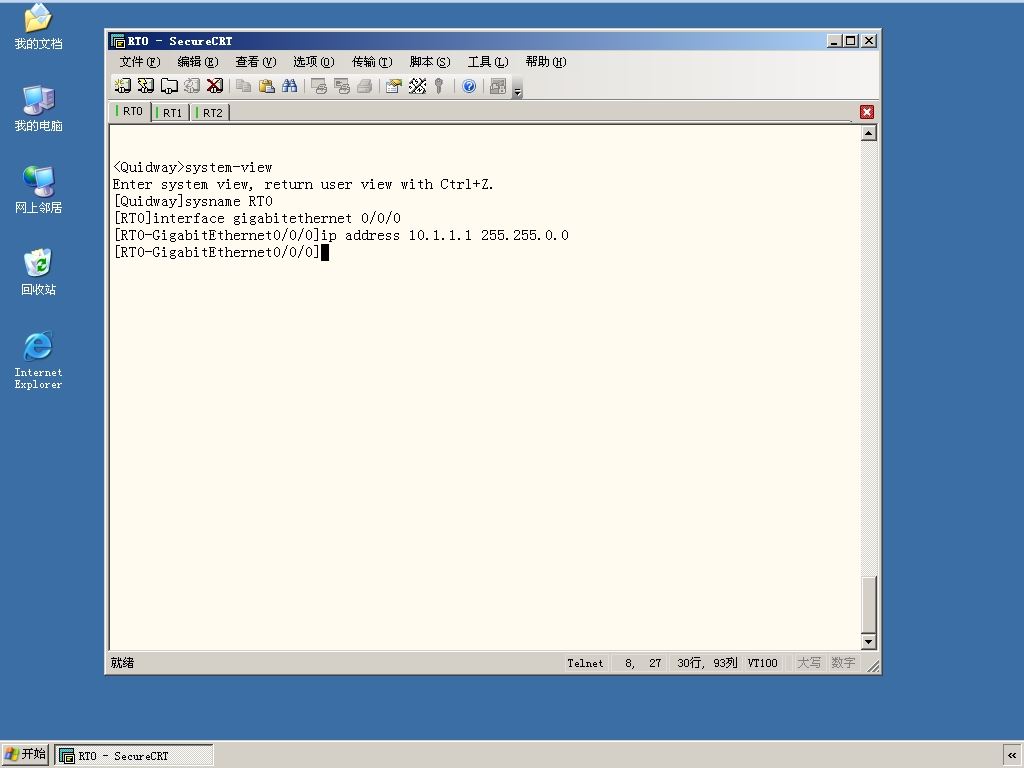Image resolution: width=1024 pixels, height=768 pixels.
Task: Open Session Options icon
Action: click(x=393, y=86)
